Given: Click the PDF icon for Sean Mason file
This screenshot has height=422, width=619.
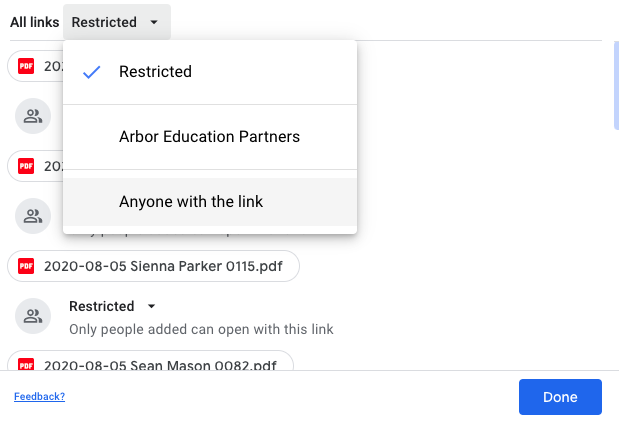Looking at the screenshot, I should point(26,364).
